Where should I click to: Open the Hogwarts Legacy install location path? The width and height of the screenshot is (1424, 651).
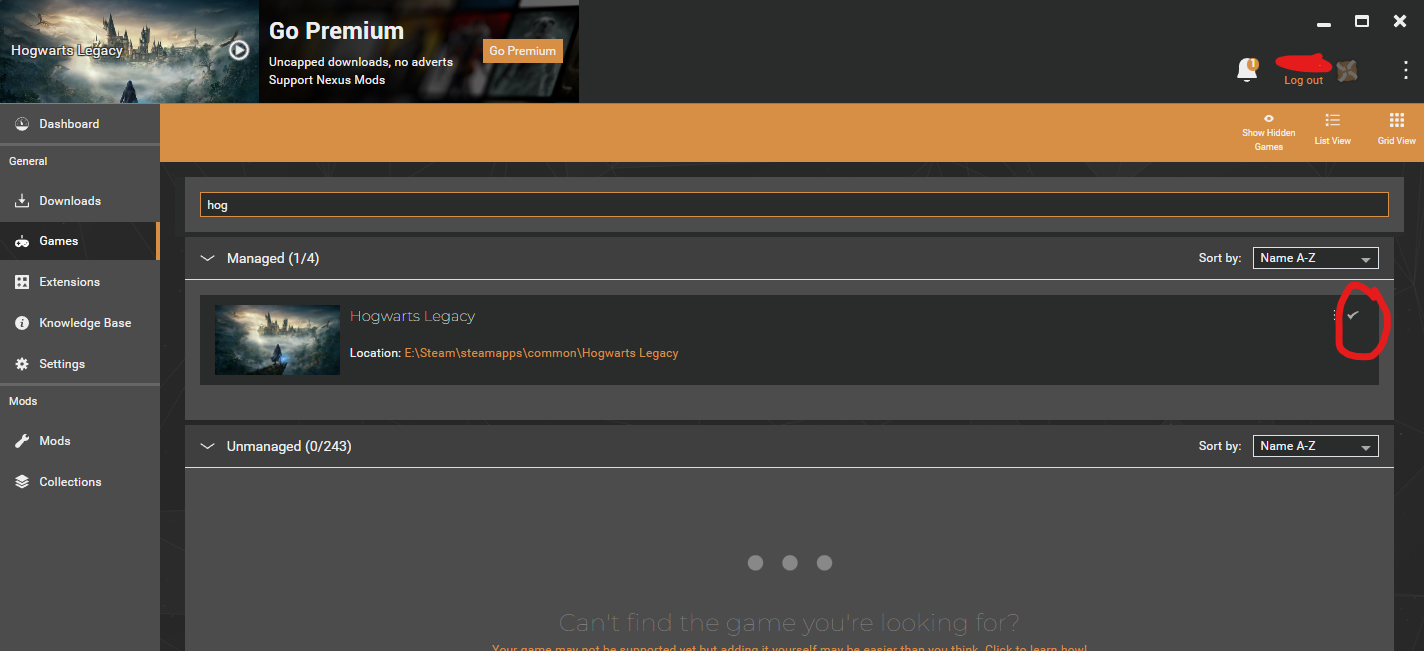pyautogui.click(x=541, y=353)
